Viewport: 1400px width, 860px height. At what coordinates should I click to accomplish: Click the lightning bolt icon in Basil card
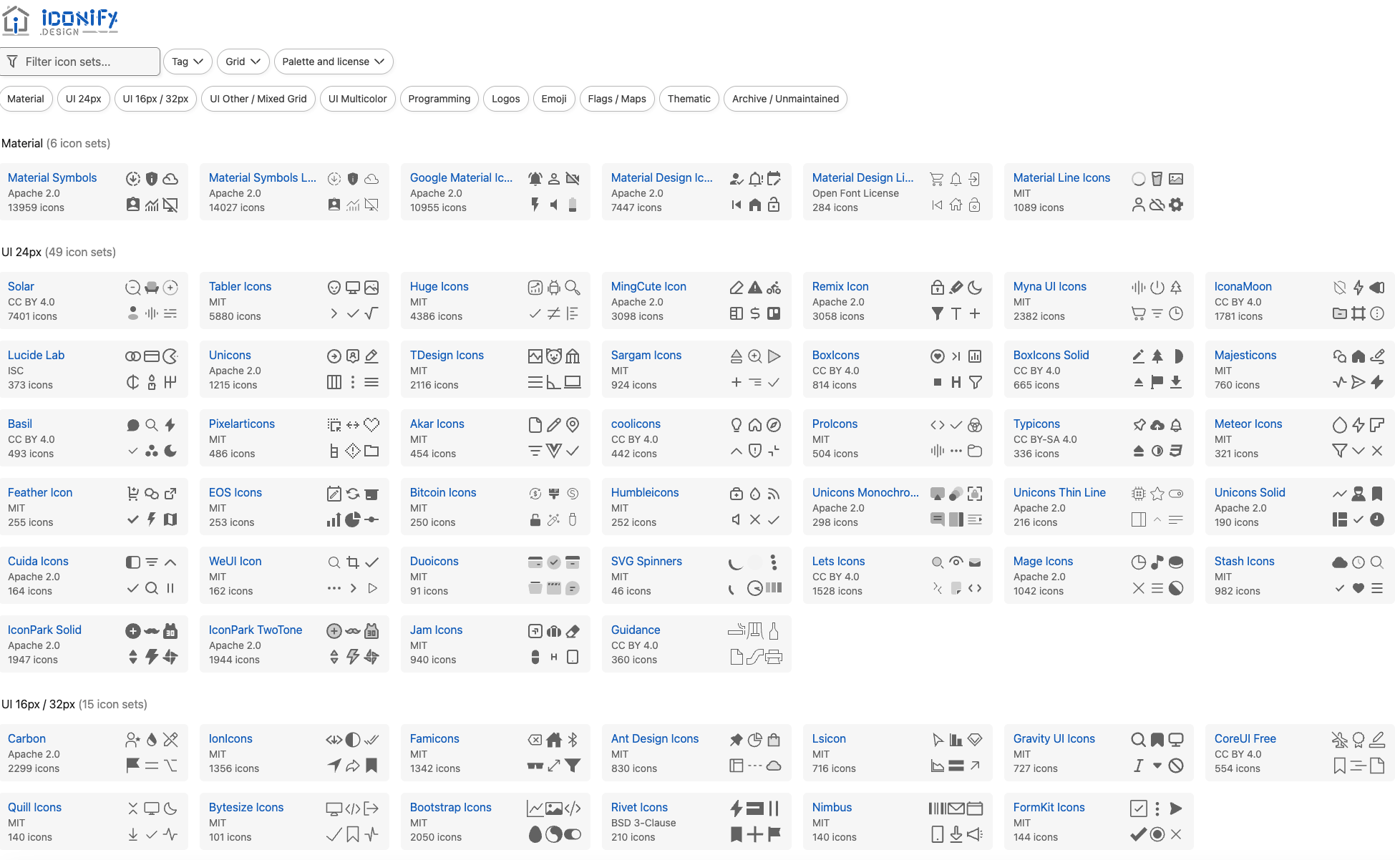coord(170,425)
